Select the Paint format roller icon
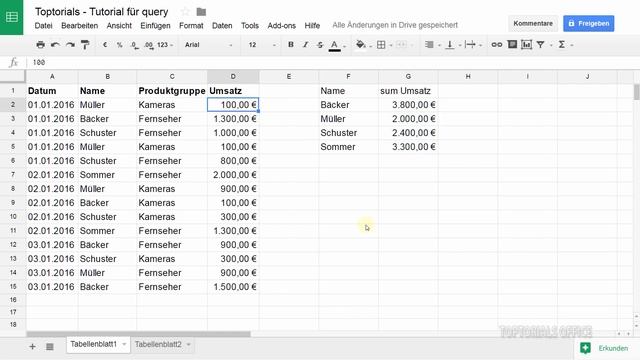The width and height of the screenshot is (640, 360). point(85,44)
